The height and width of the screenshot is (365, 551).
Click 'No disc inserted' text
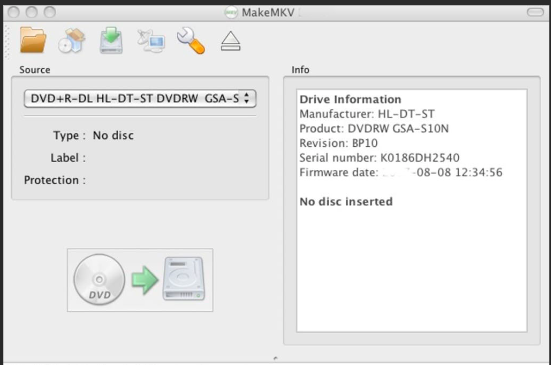[x=346, y=202]
